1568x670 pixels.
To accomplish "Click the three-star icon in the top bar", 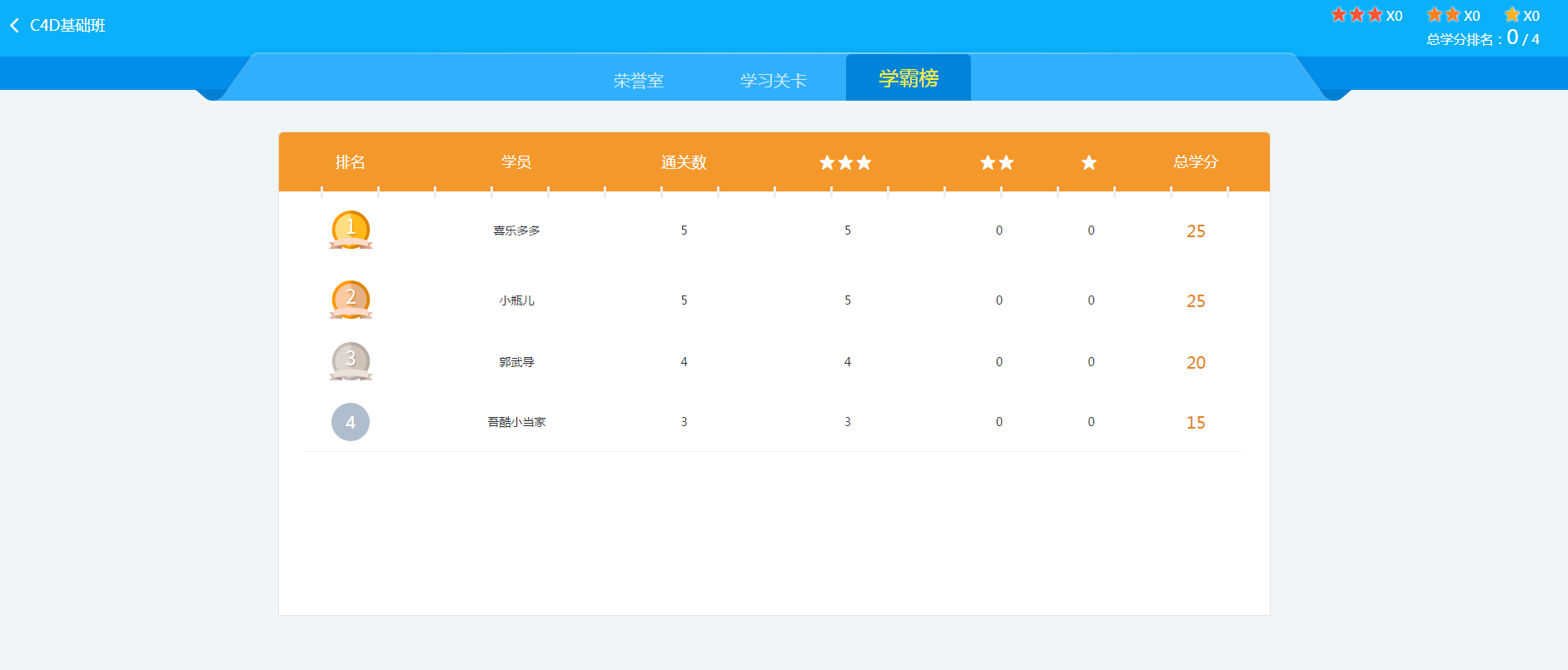I will pos(1356,15).
